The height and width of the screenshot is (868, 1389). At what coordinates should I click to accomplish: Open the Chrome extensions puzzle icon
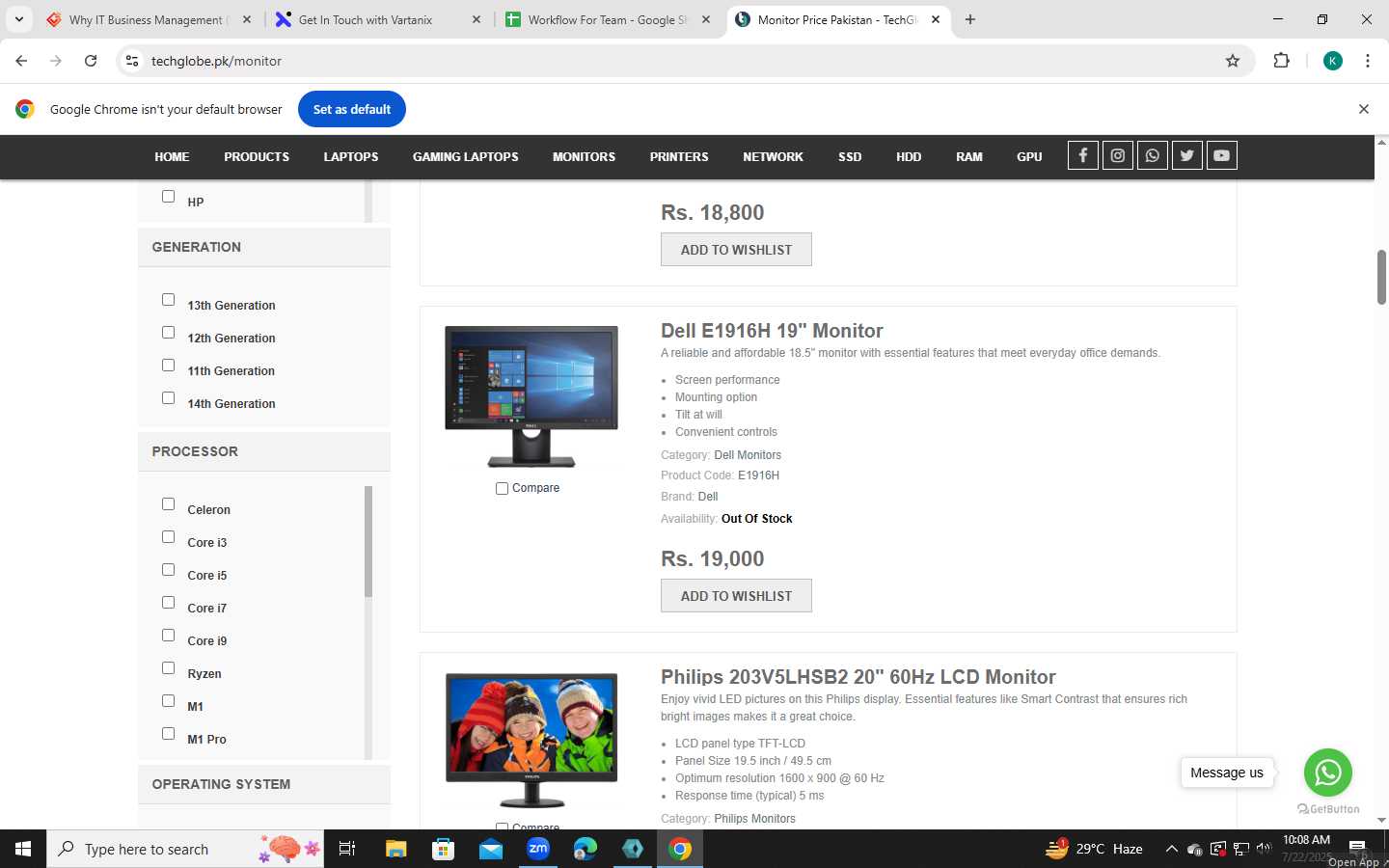[x=1281, y=61]
